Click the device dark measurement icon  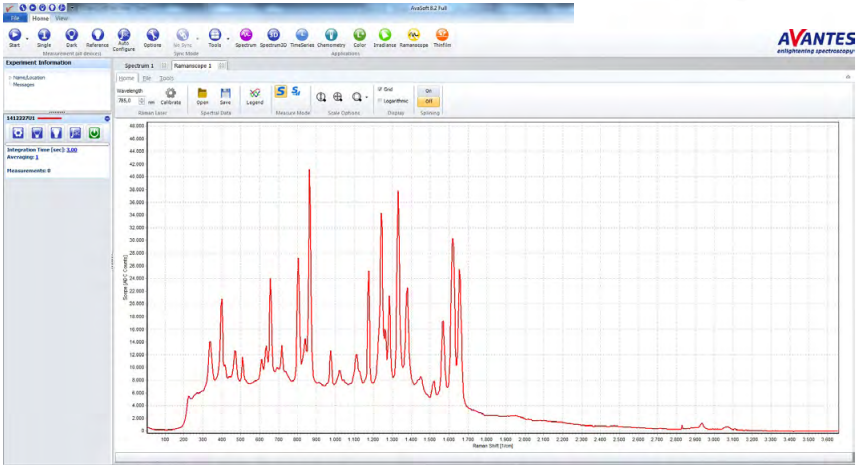[37, 133]
